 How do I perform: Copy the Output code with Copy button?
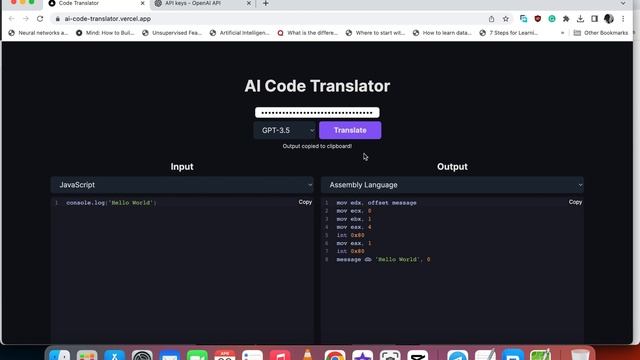pos(575,202)
